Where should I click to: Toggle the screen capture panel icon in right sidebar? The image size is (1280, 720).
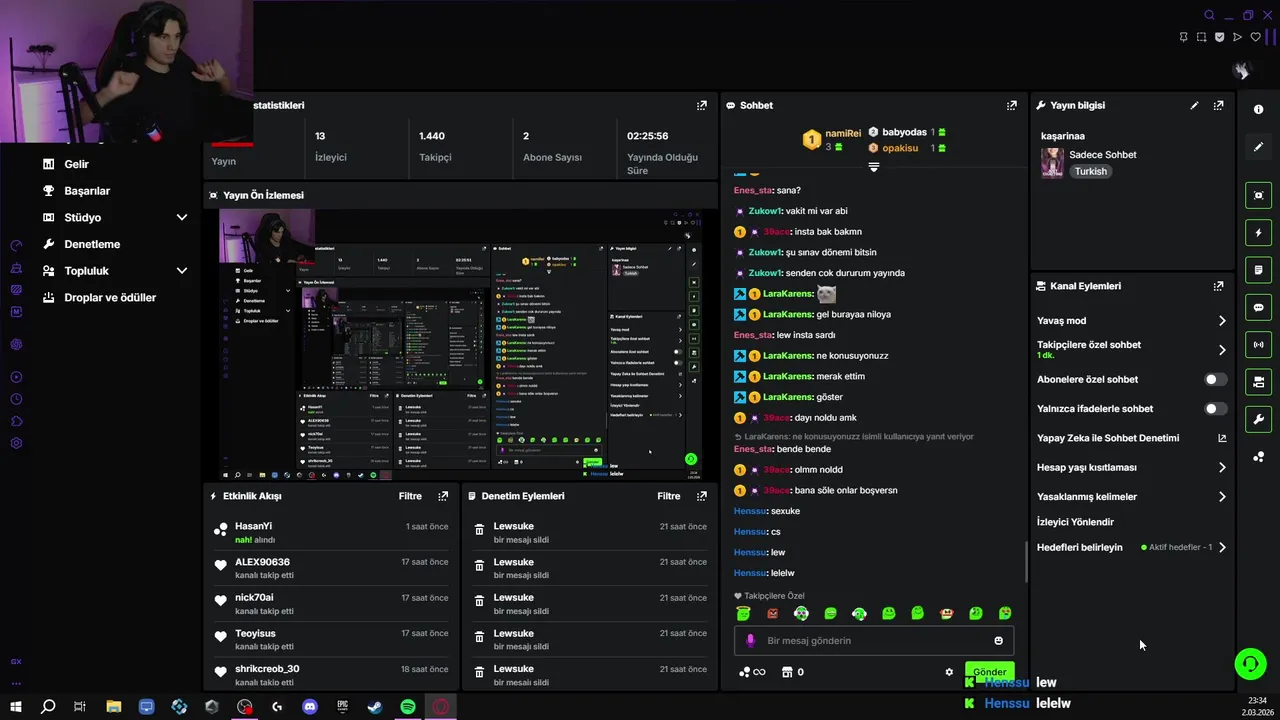(1258, 195)
